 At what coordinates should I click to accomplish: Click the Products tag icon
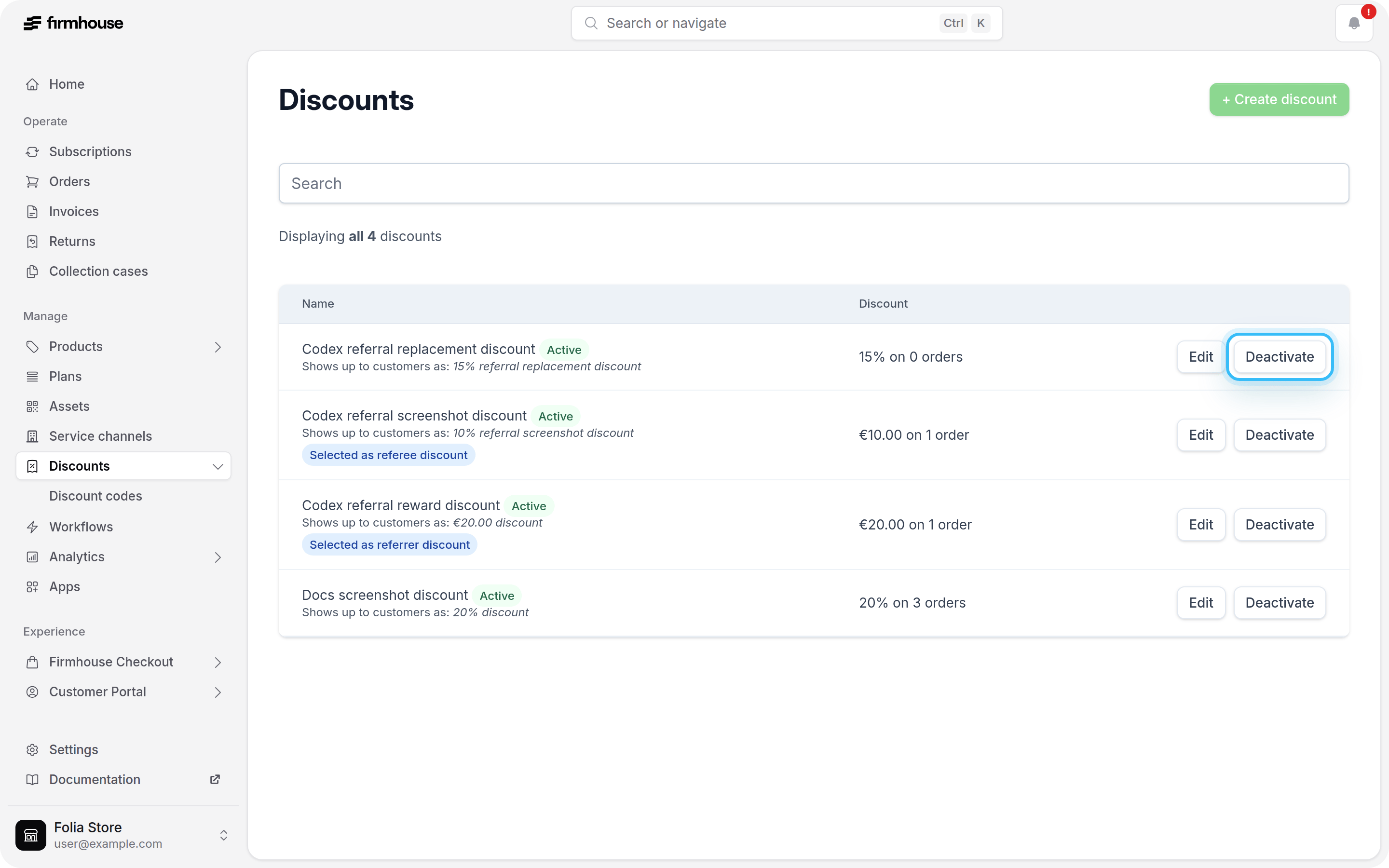coord(32,347)
